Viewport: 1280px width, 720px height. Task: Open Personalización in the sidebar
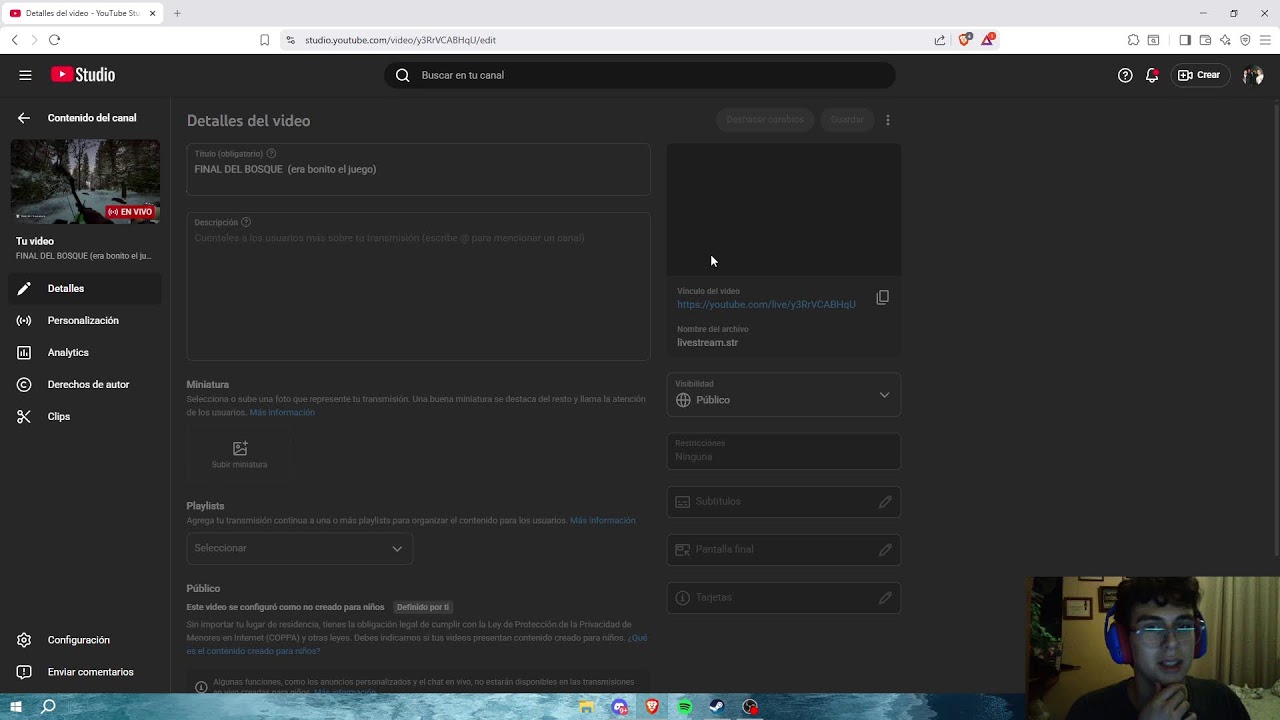pos(85,320)
